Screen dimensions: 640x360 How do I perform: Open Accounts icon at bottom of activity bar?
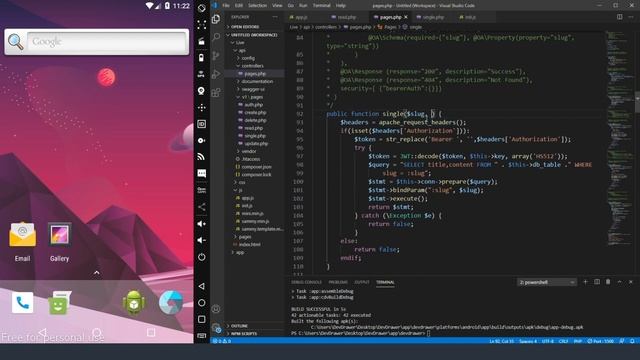pos(216,309)
